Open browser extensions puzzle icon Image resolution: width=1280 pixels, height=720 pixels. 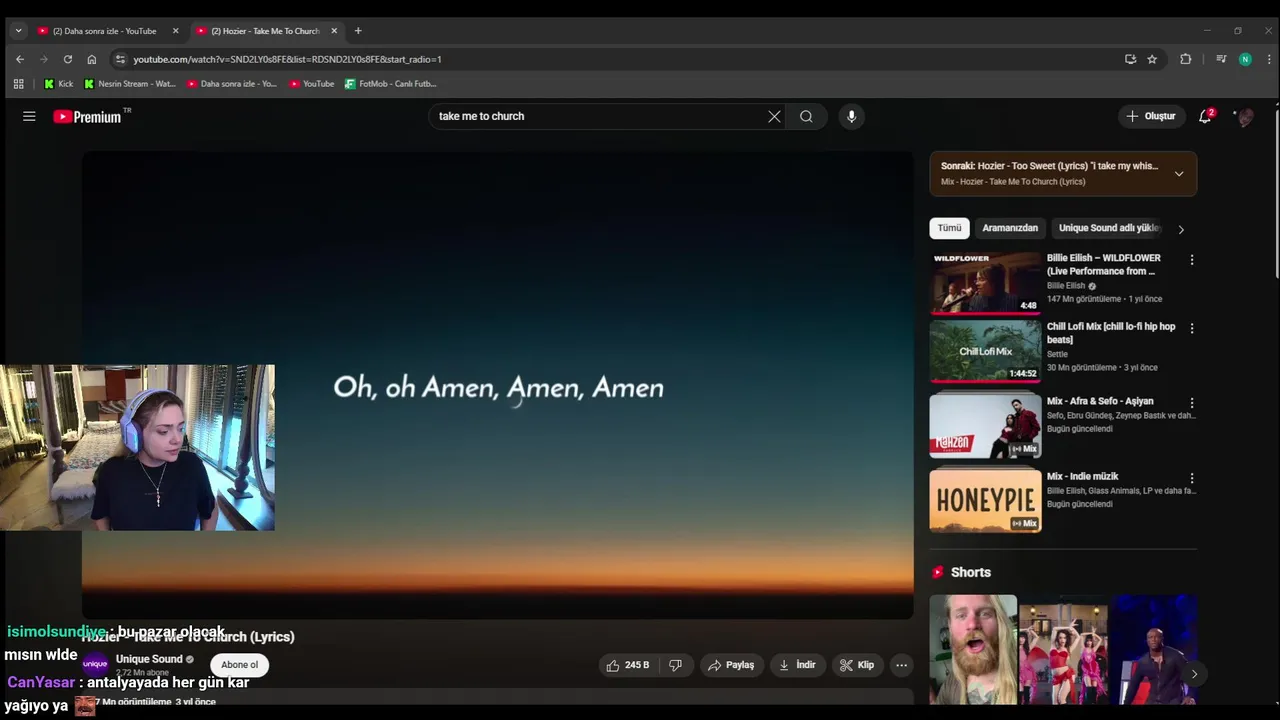(1186, 59)
